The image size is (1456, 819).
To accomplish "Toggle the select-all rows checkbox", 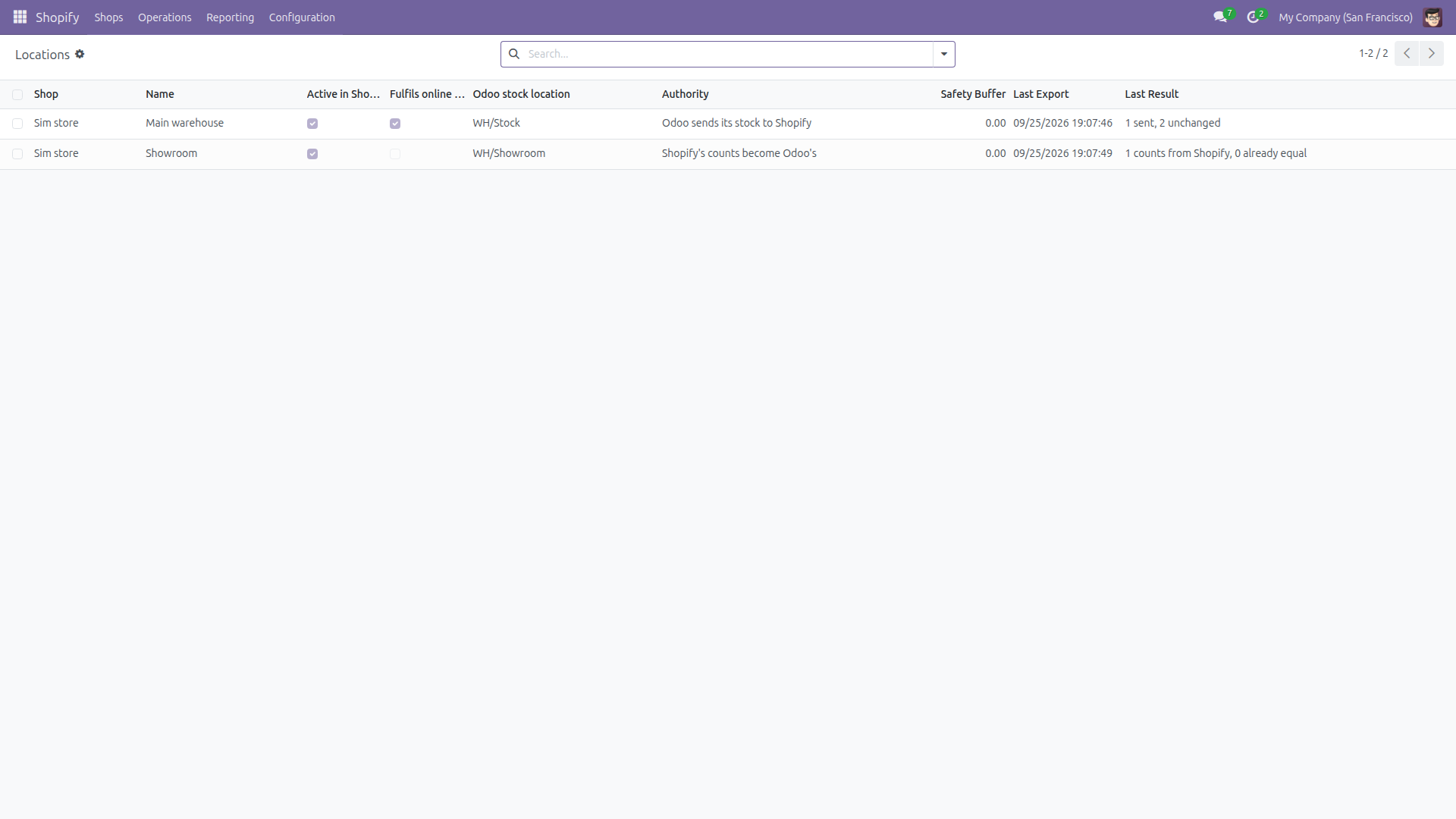I will (x=17, y=95).
